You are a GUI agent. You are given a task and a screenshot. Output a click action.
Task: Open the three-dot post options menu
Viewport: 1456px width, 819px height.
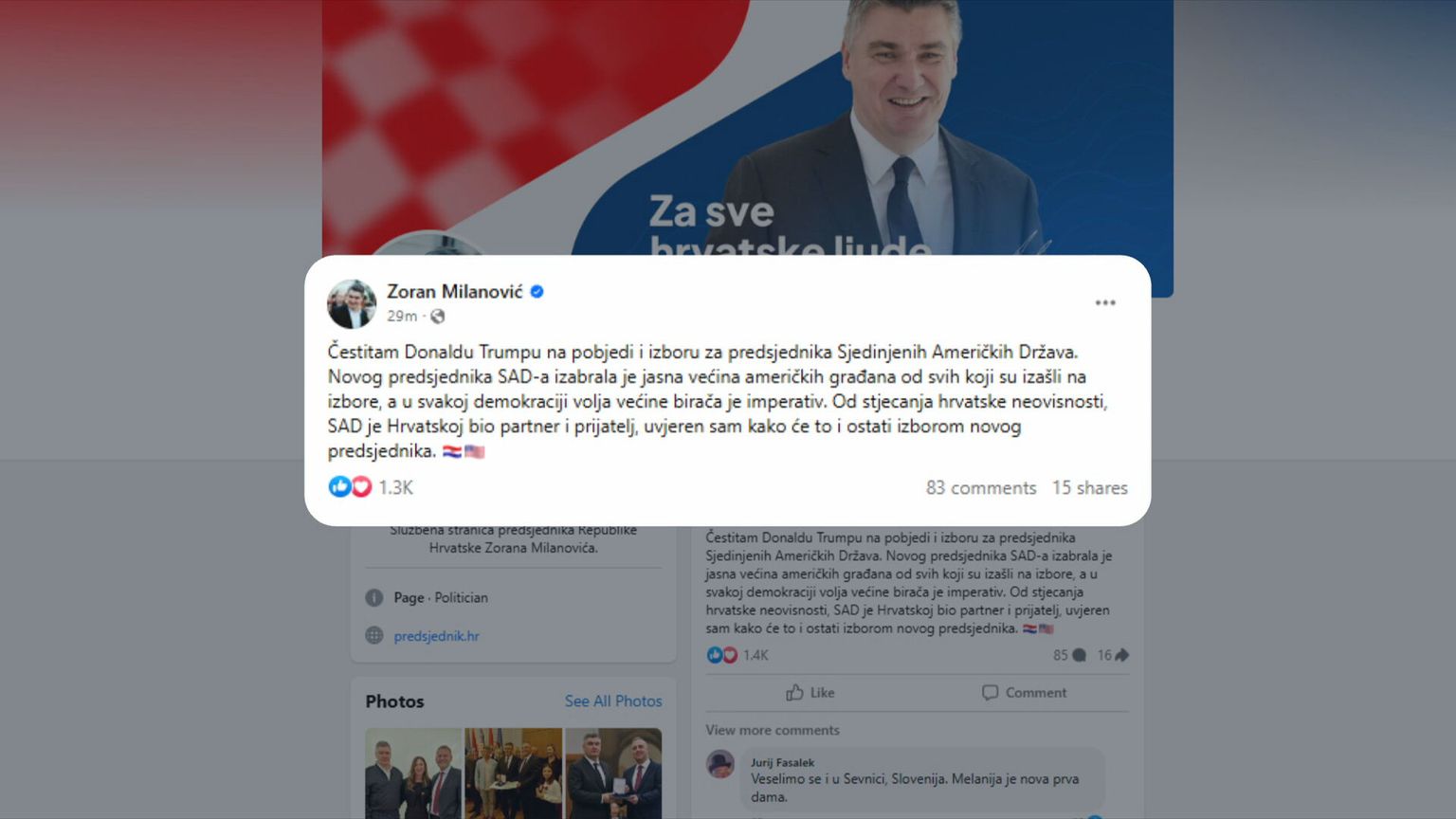pos(1105,302)
